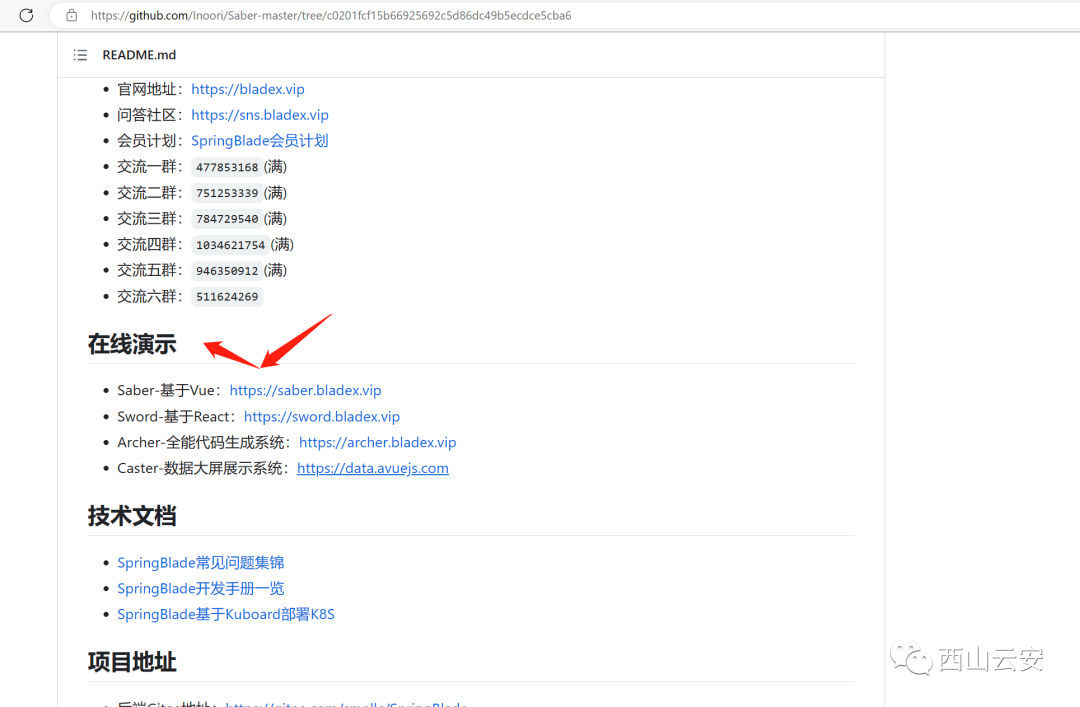The image size is (1080, 707).
Task: Click group number 751253339
Action: 227,193
